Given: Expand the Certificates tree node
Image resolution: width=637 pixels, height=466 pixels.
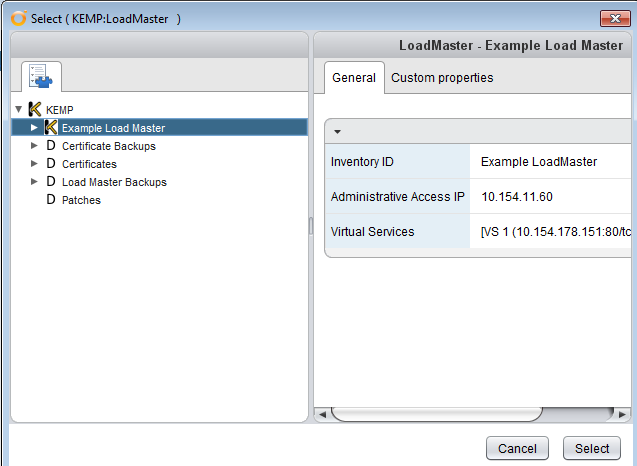Looking at the screenshot, I should coord(34,163).
